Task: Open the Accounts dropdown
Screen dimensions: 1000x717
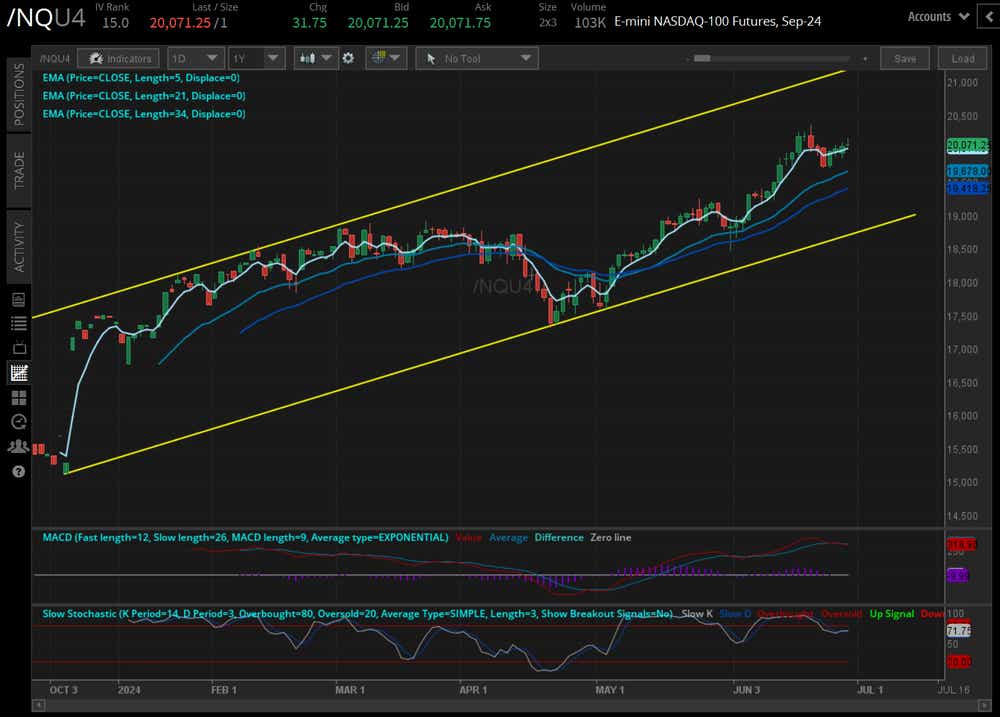Action: pos(938,17)
